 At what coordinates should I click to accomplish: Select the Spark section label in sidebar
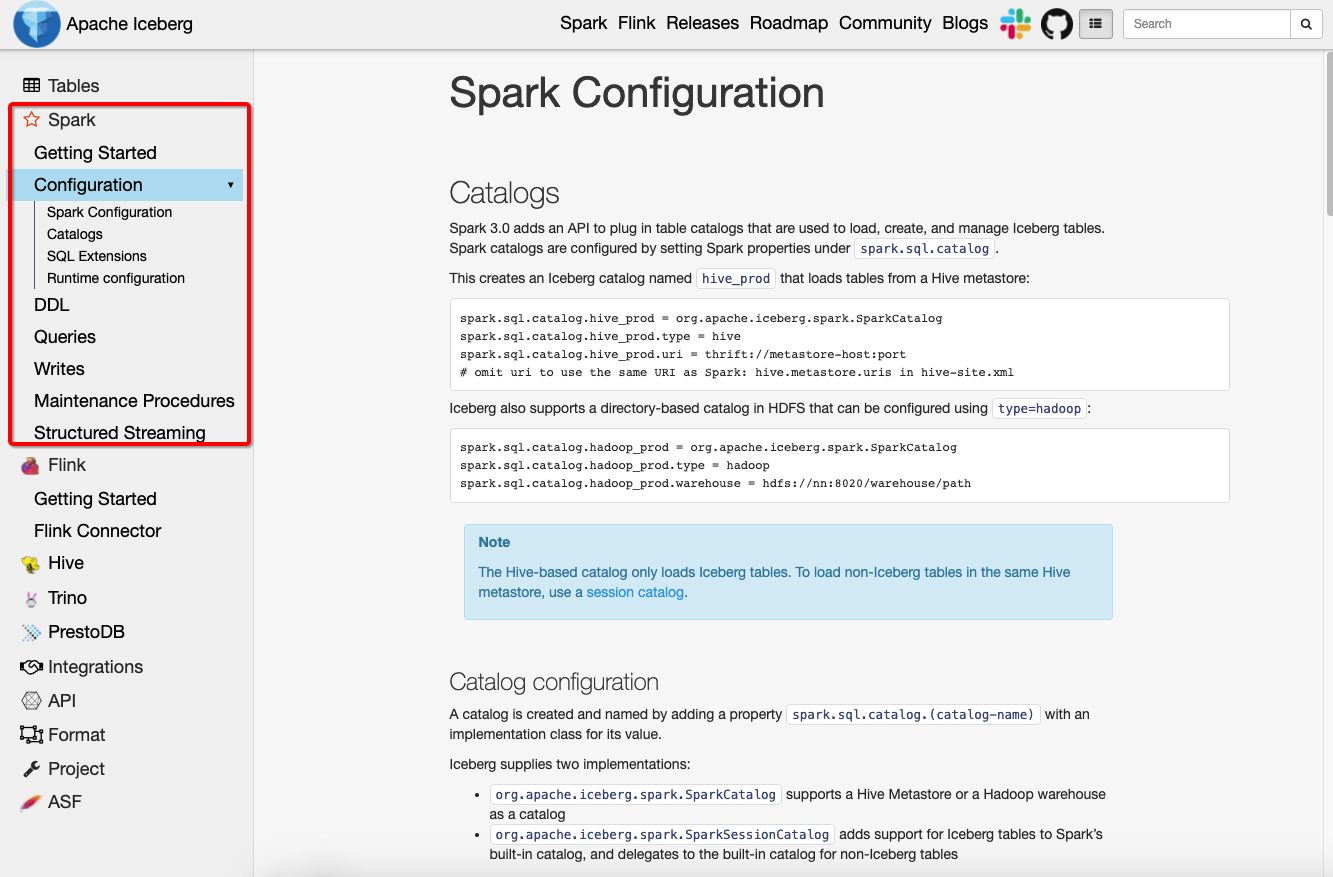click(x=72, y=120)
